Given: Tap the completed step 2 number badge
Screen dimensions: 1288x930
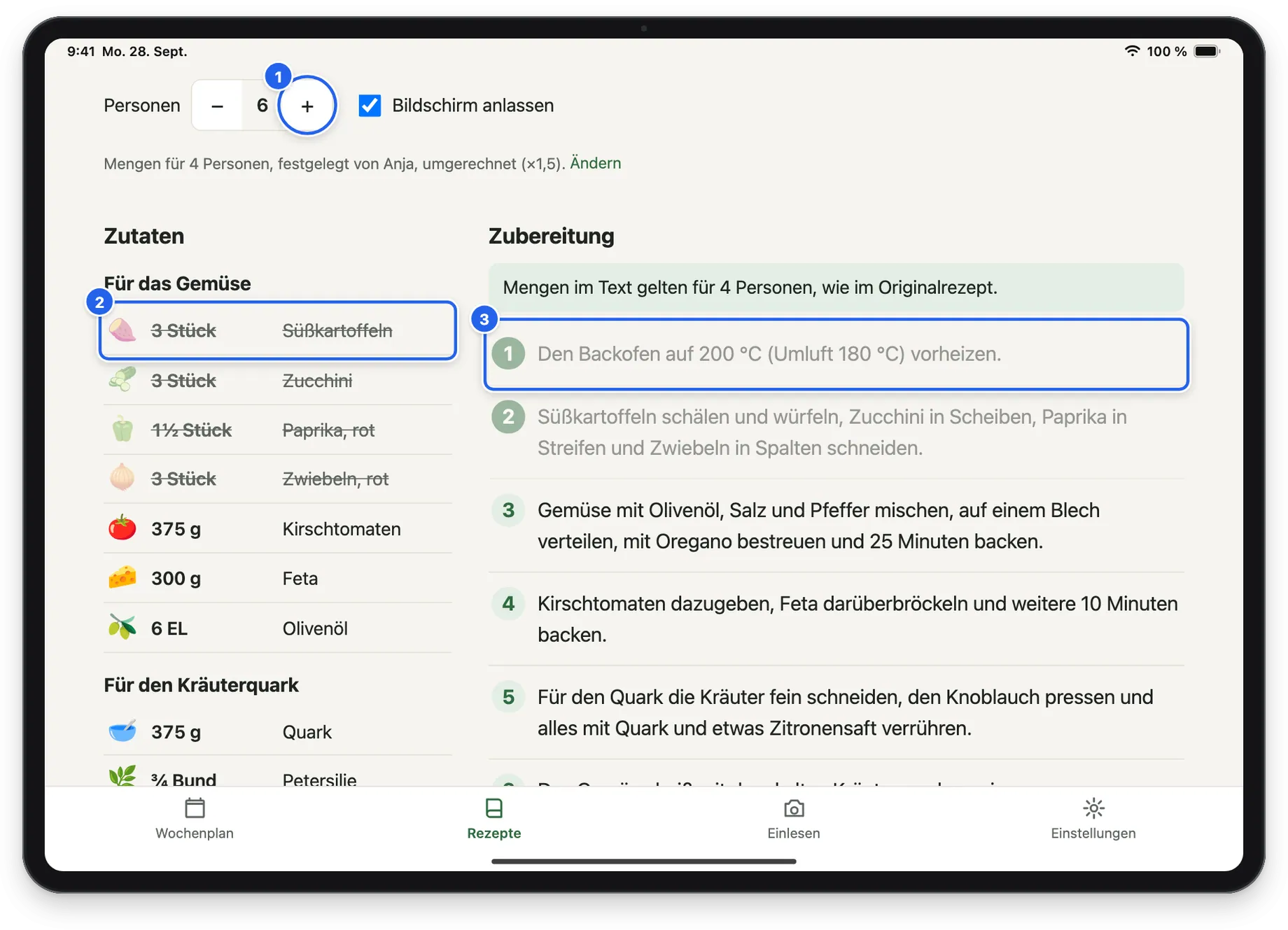Looking at the screenshot, I should (509, 417).
